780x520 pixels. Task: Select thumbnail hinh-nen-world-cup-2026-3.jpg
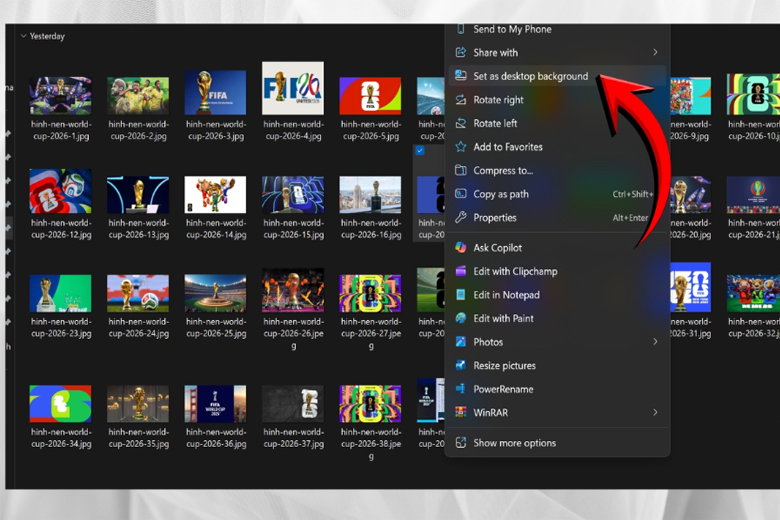click(x=215, y=93)
